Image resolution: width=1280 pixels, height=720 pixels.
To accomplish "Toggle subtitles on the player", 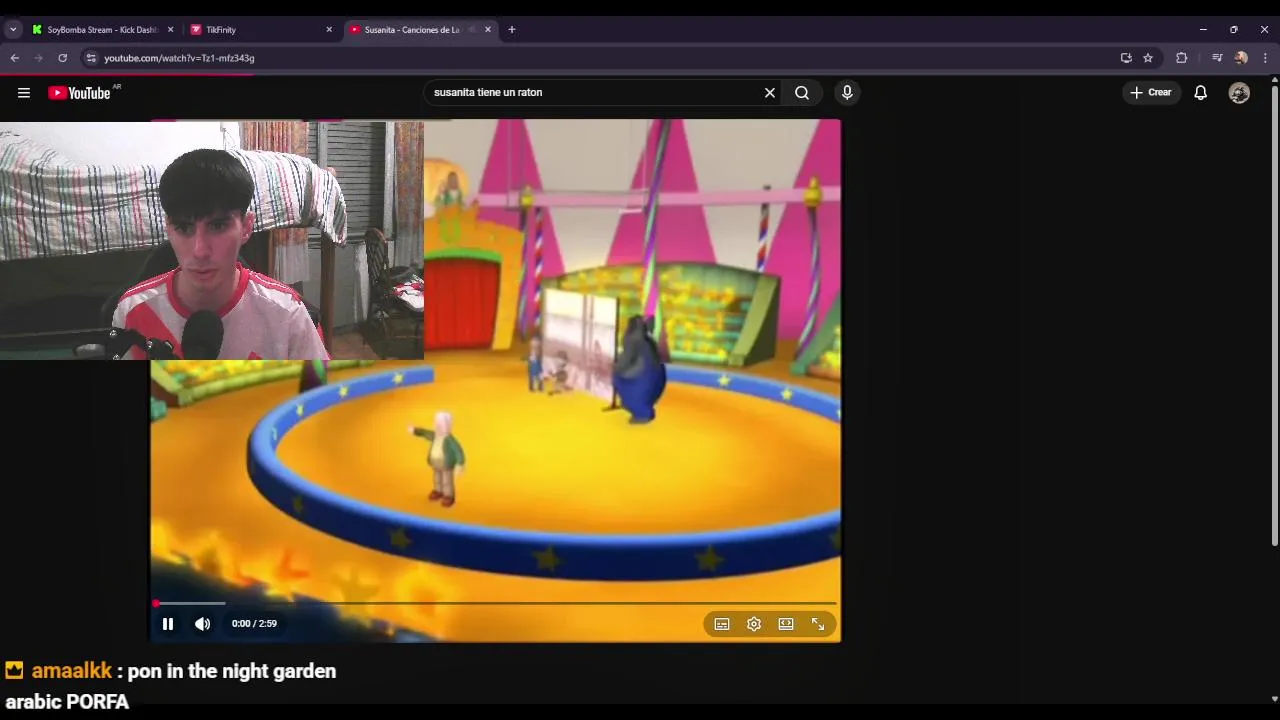I will click(722, 624).
